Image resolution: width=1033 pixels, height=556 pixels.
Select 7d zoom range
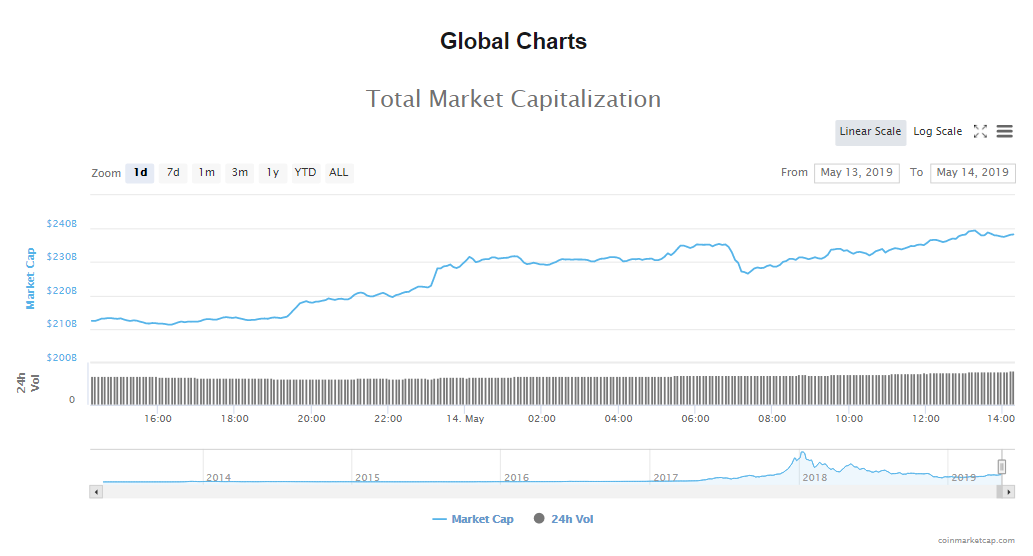173,173
